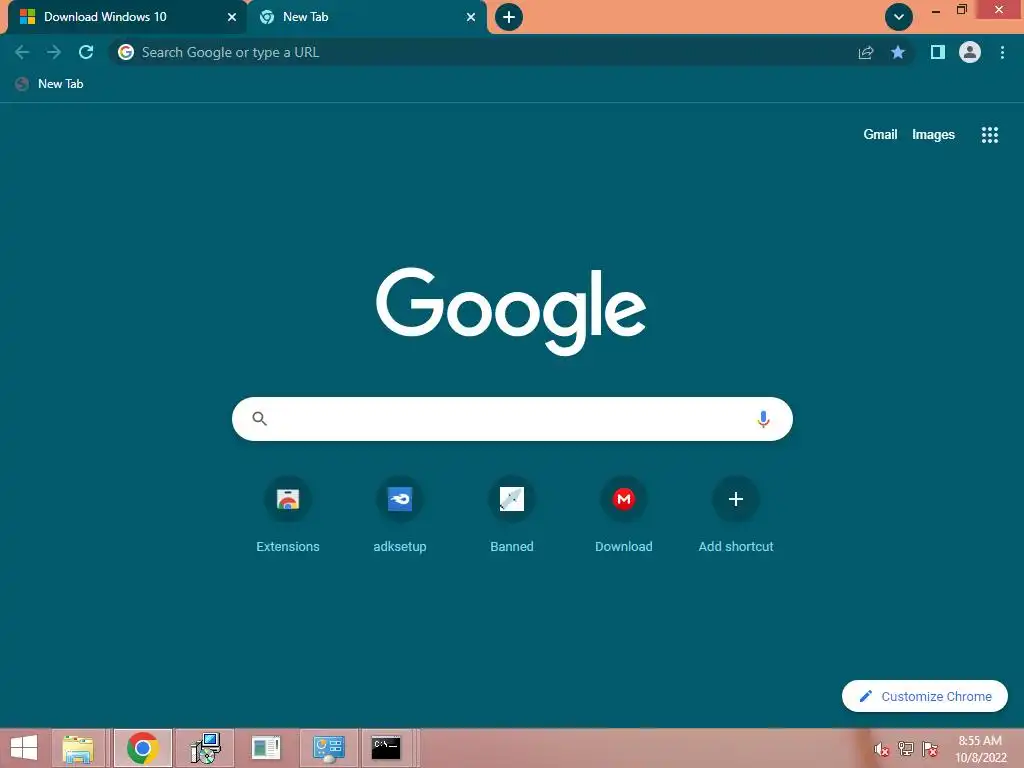
Task: Close the New Tab tab
Action: click(x=471, y=17)
